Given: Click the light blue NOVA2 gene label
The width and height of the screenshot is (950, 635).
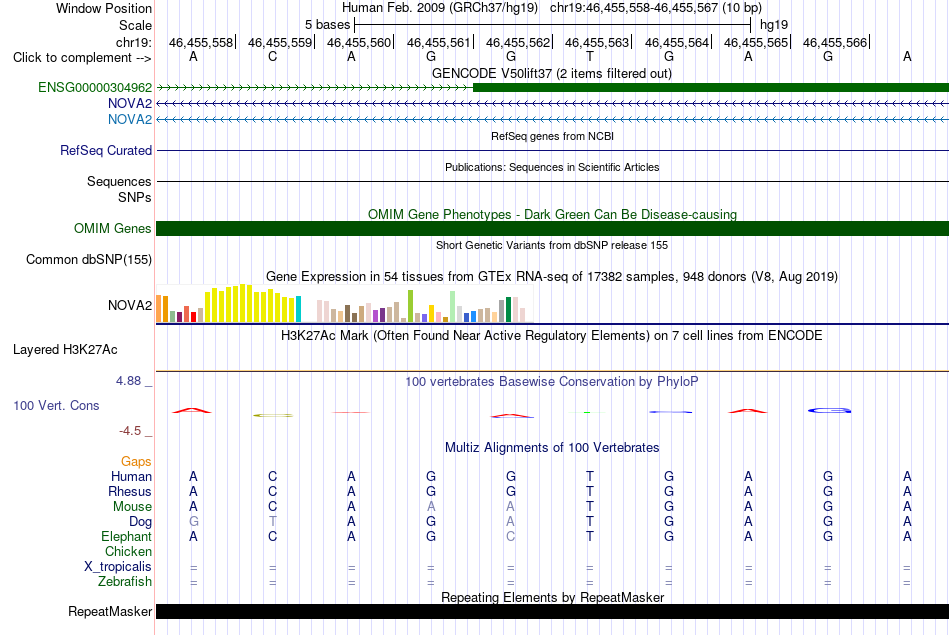Looking at the screenshot, I should [130, 119].
